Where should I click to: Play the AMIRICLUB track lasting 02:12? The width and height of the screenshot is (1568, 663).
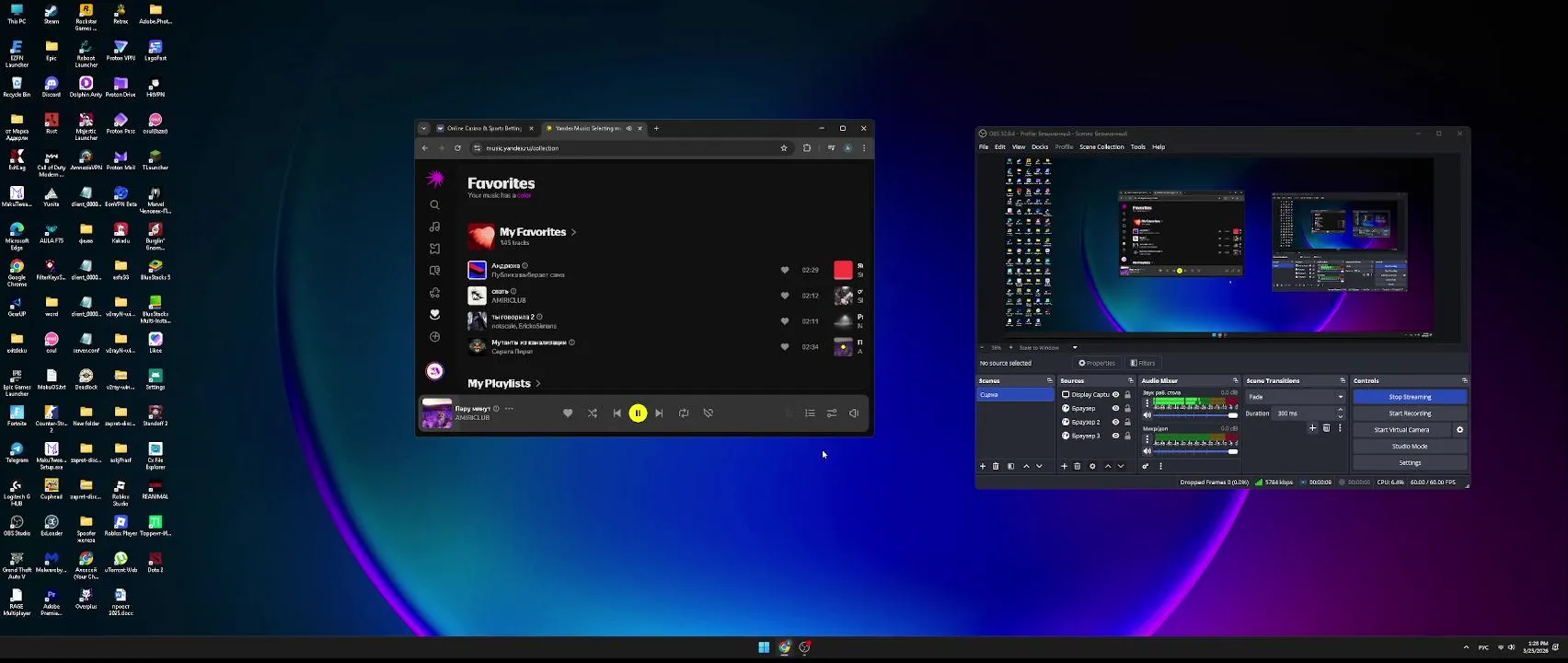(477, 296)
